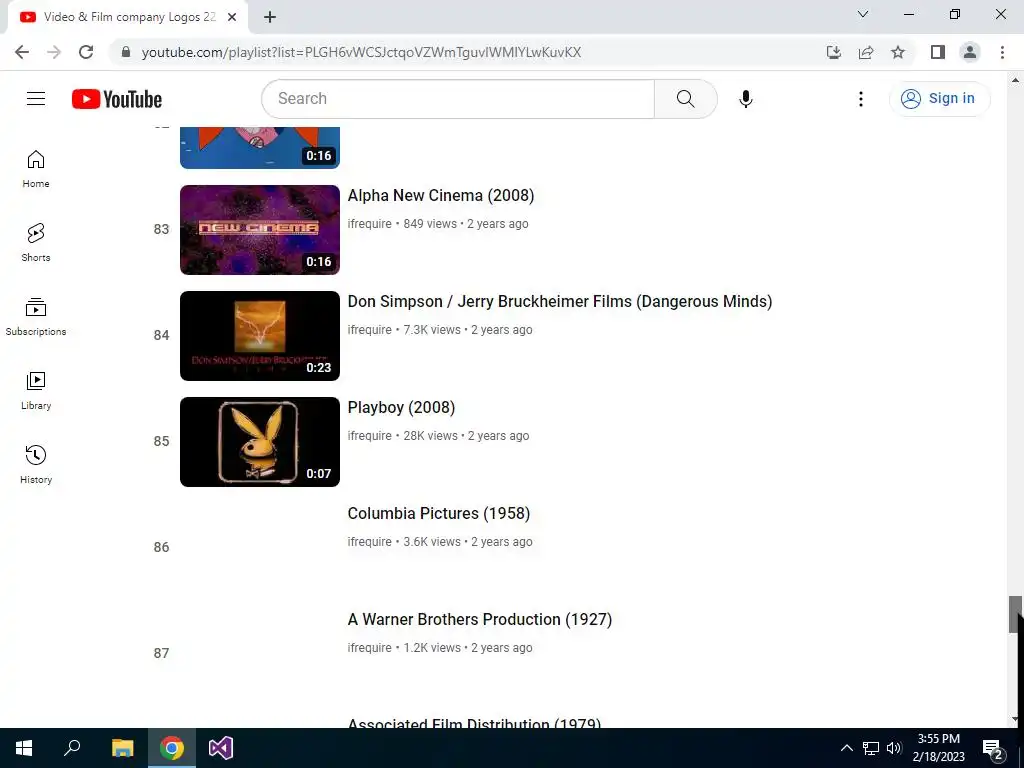Open Subscriptions in sidebar
The width and height of the screenshot is (1024, 768).
[36, 317]
